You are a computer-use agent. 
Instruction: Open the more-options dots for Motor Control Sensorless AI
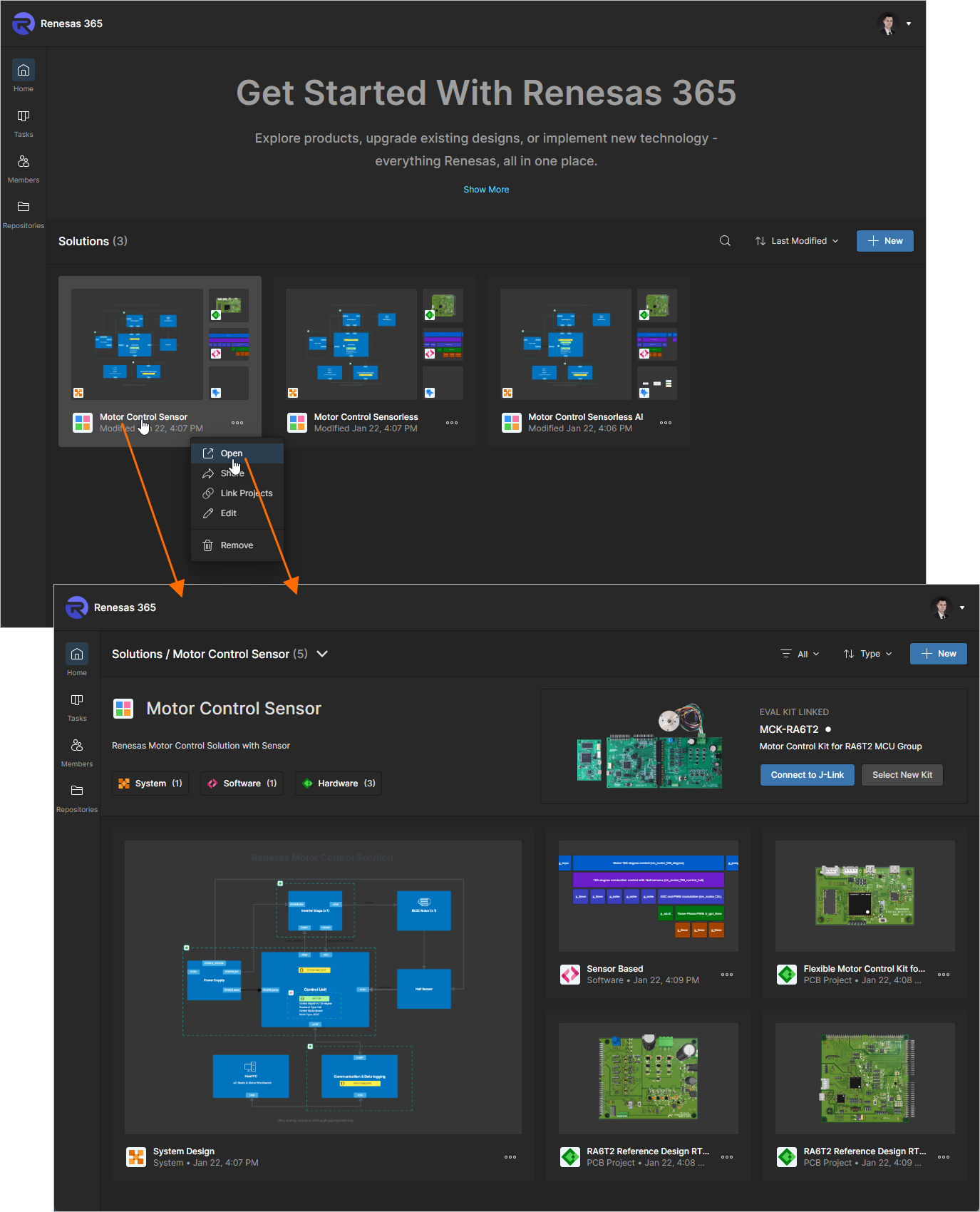[x=666, y=423]
